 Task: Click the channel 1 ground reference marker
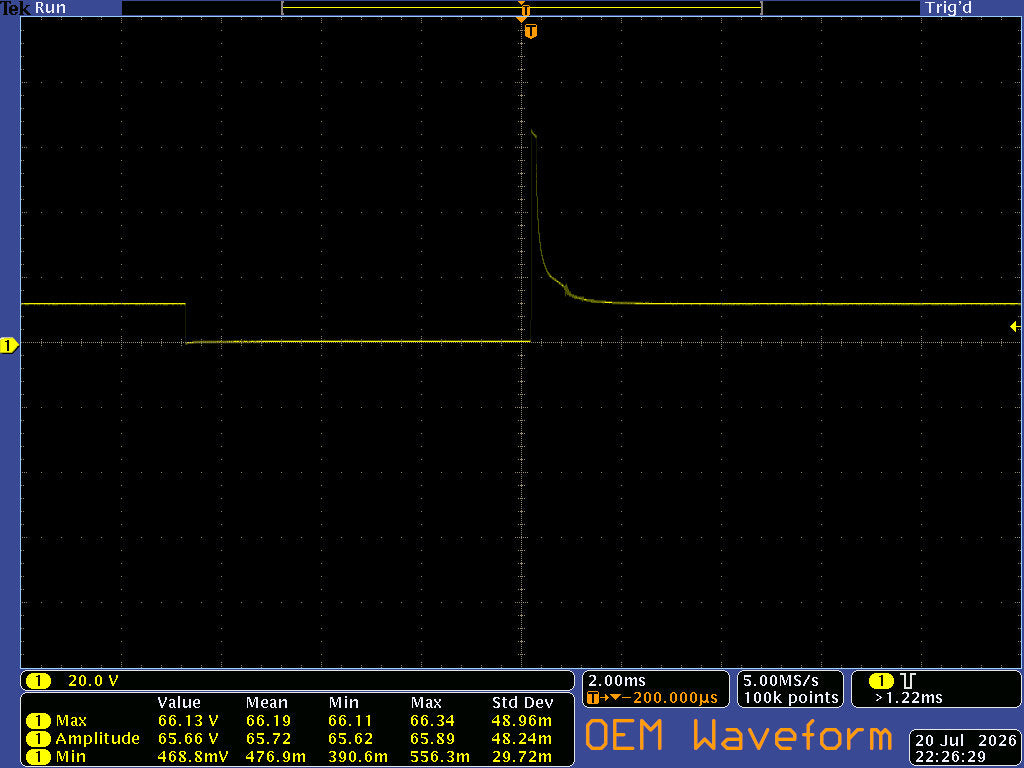click(x=9, y=345)
